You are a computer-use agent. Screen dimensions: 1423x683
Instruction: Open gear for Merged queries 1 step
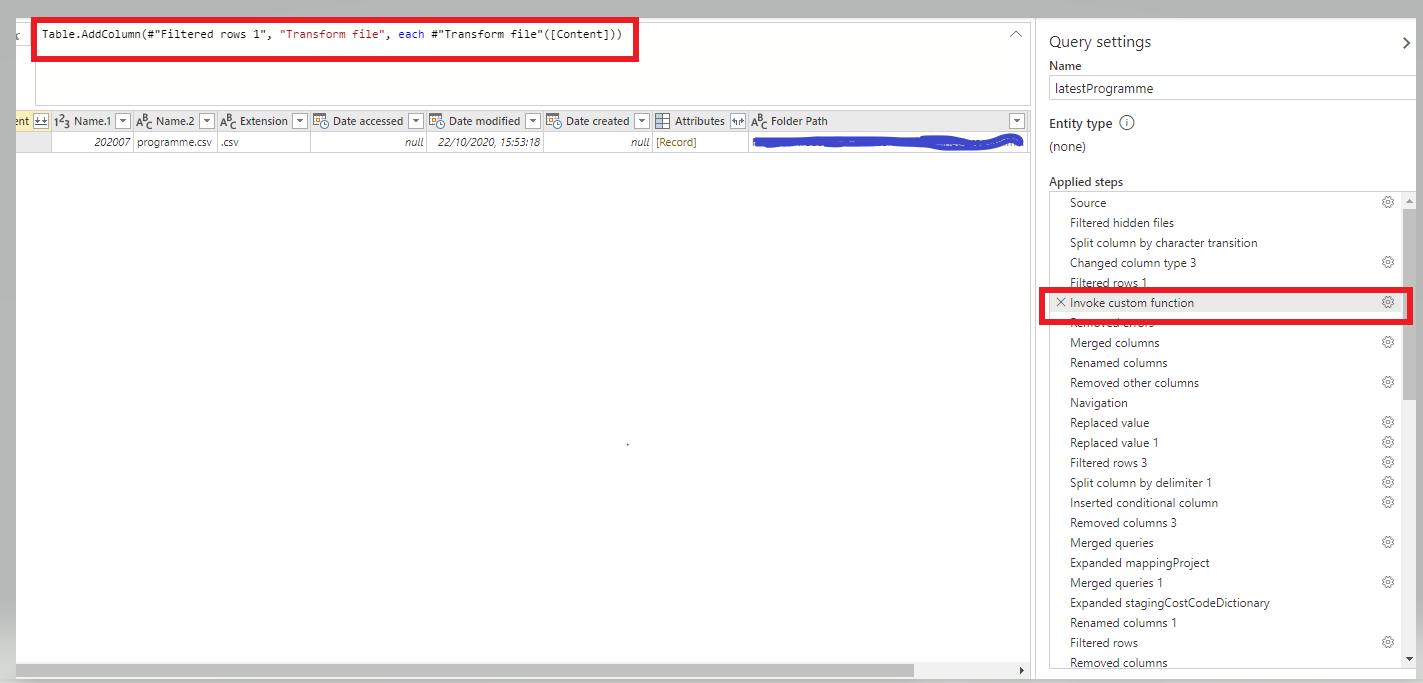[x=1388, y=582]
